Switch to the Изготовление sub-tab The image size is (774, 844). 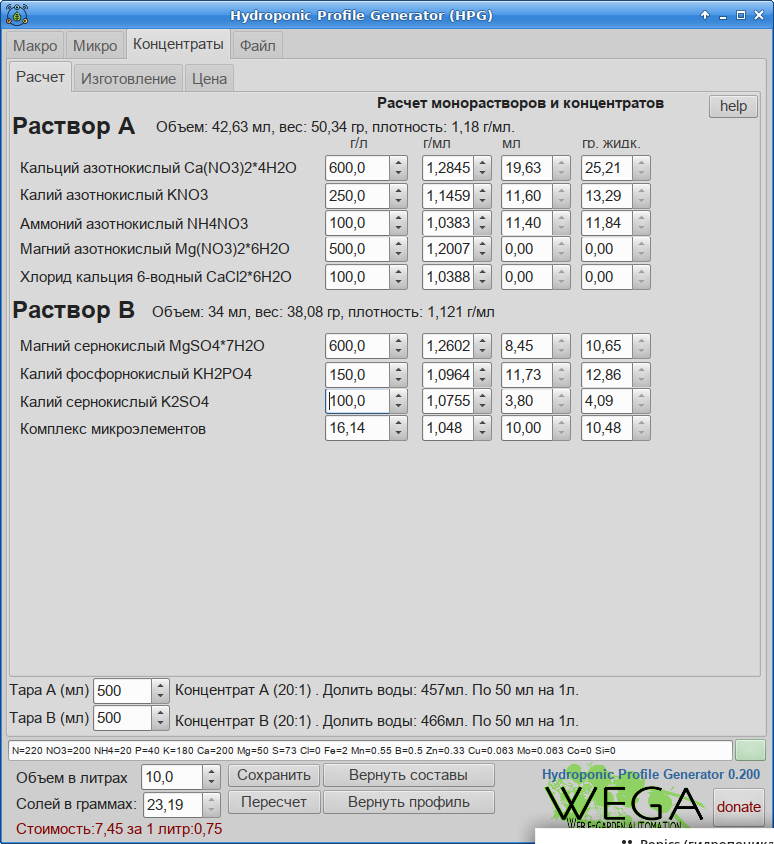pos(128,79)
